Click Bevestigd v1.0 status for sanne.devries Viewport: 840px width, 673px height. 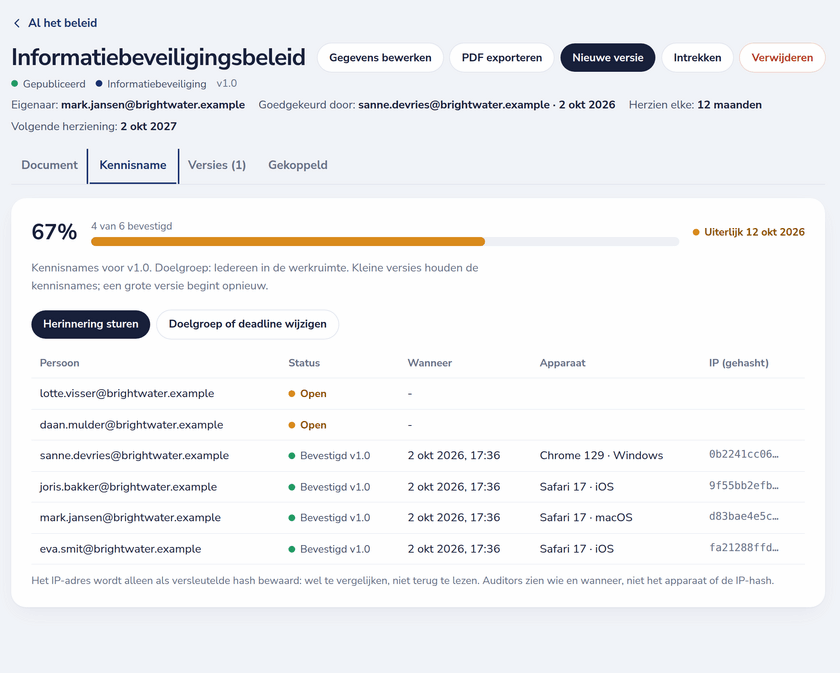pos(329,456)
